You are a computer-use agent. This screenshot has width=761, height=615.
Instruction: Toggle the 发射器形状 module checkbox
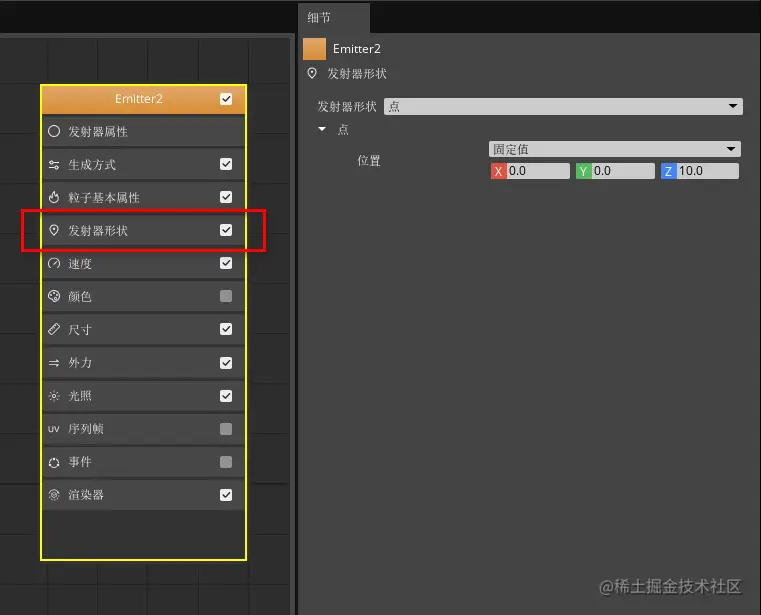226,230
